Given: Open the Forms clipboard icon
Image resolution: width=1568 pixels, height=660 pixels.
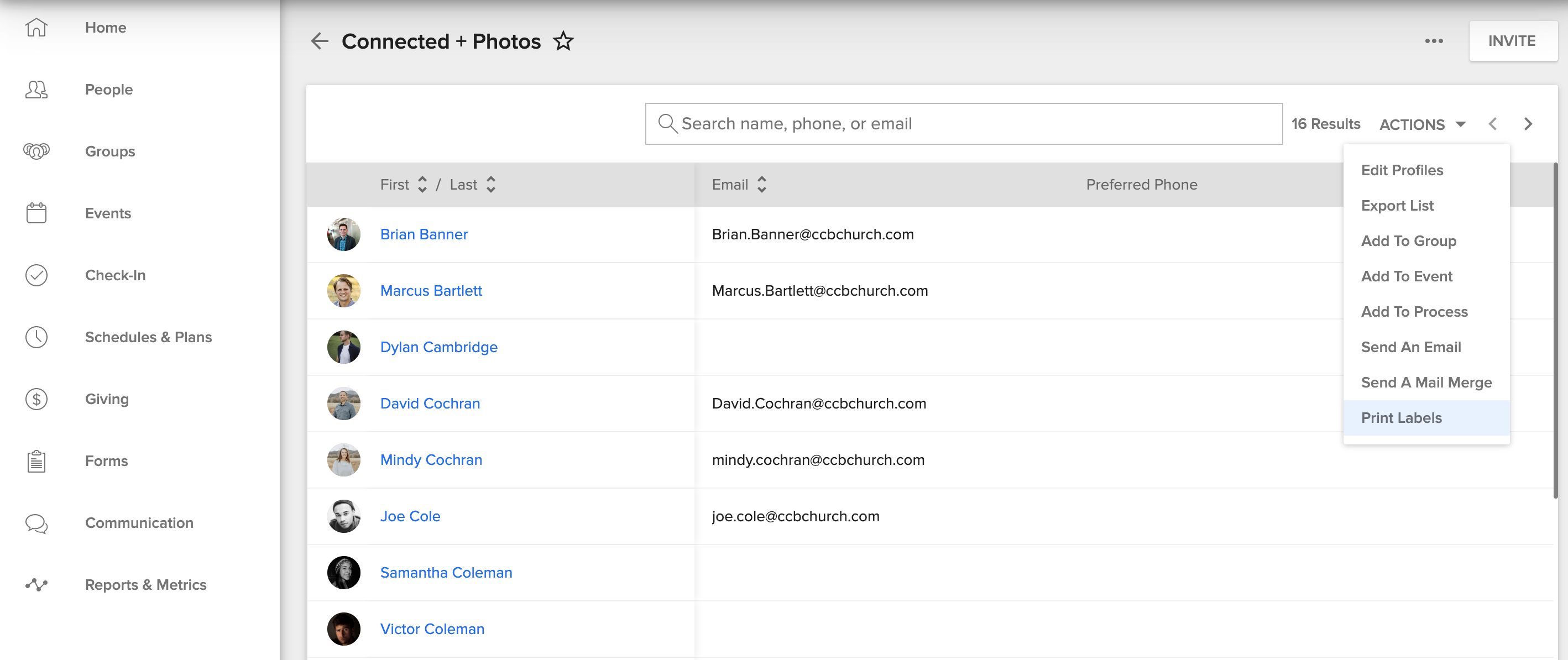Looking at the screenshot, I should (x=36, y=461).
